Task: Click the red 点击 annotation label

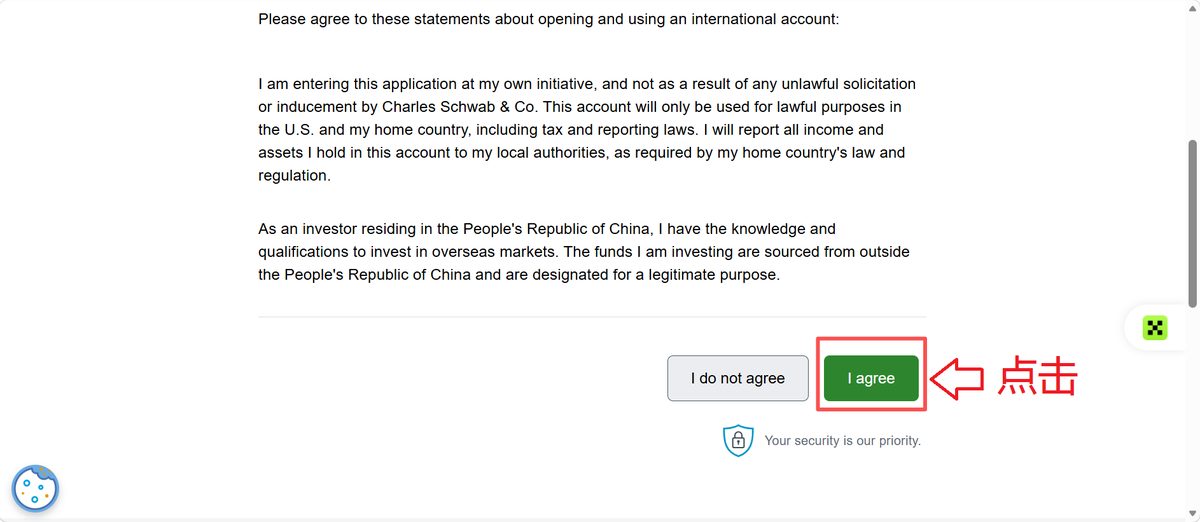Action: [x=1038, y=378]
